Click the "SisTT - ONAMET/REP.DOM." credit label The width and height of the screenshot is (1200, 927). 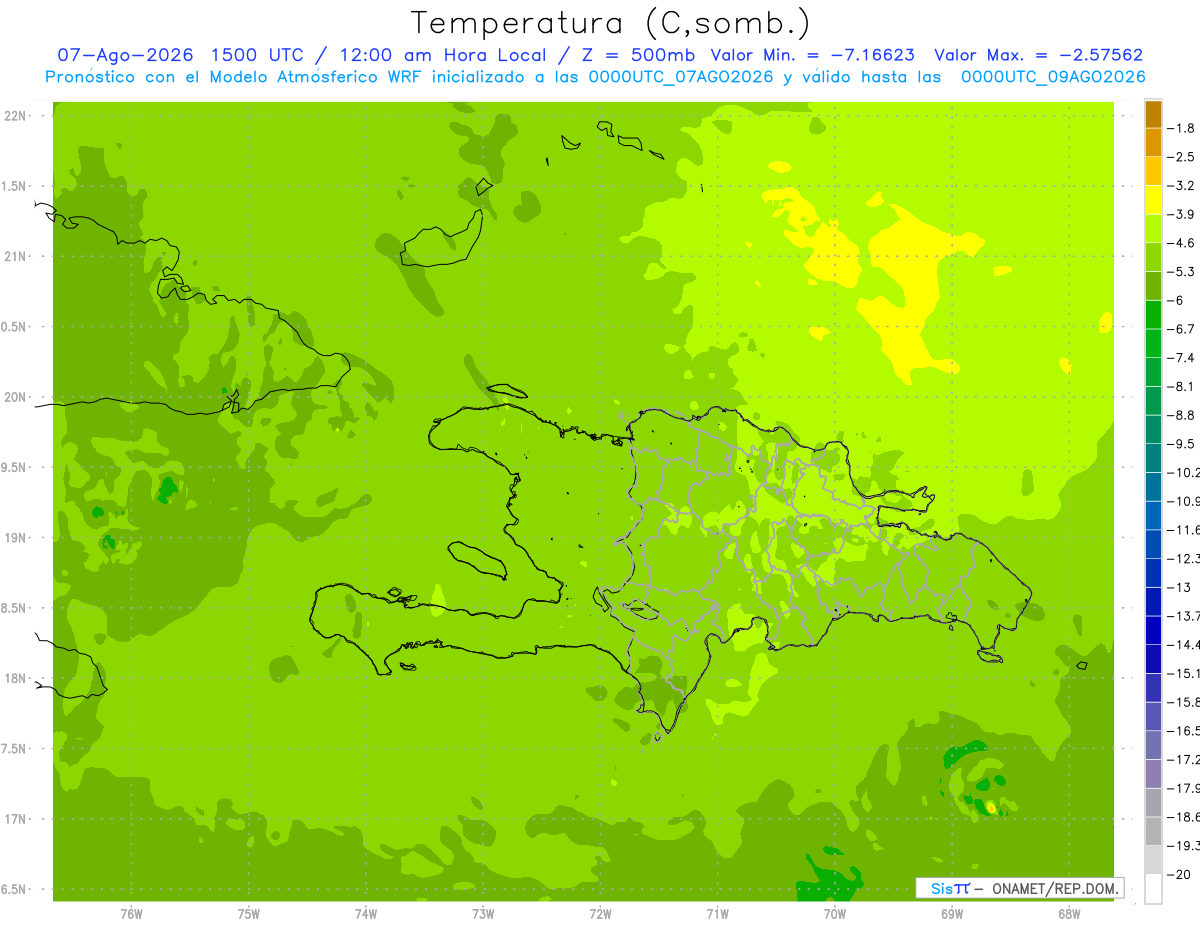click(1019, 888)
